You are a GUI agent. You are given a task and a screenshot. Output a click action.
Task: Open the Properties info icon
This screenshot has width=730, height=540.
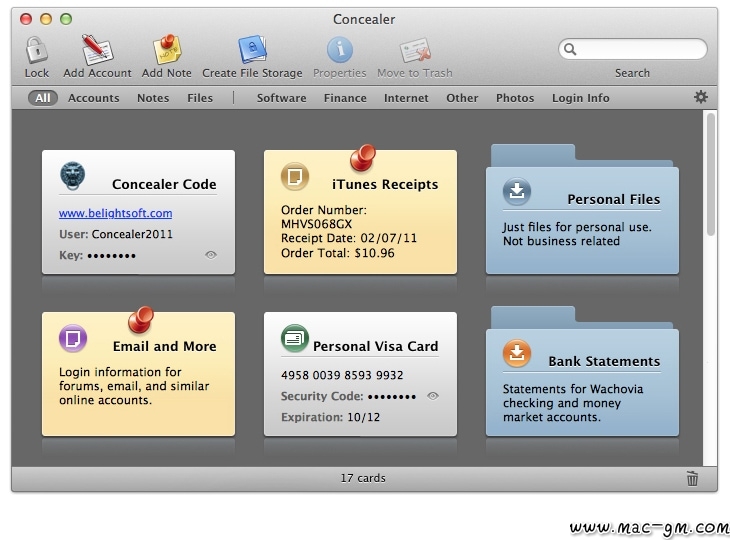coord(339,50)
